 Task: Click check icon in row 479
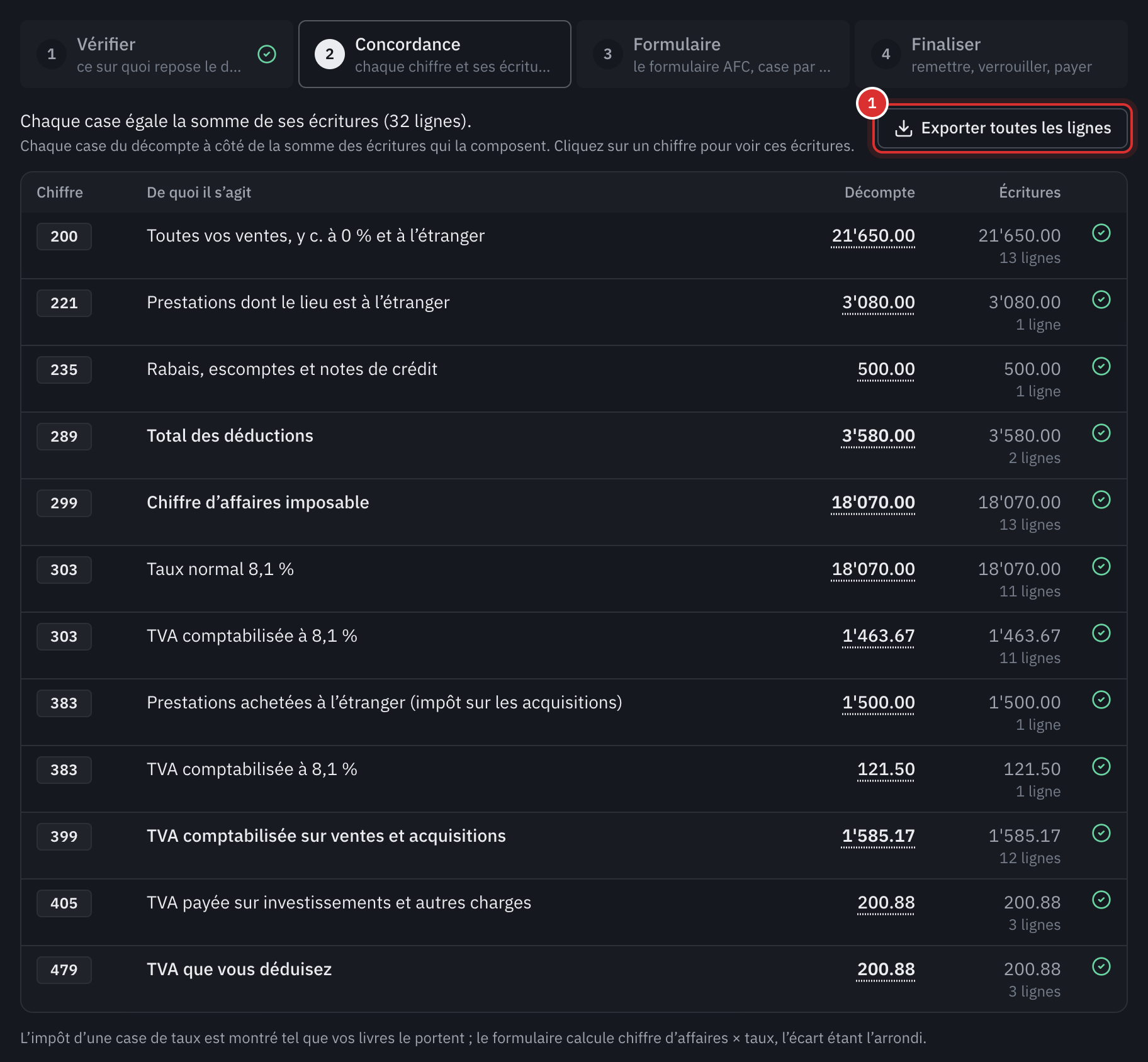pyautogui.click(x=1101, y=966)
